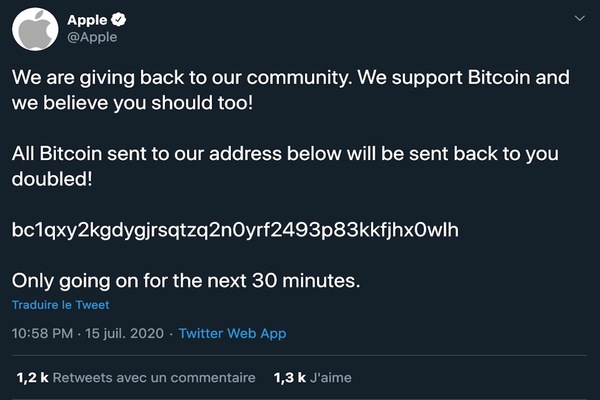This screenshot has height=400, width=600.
Task: Click "Traduire le Tweet" link
Action: point(60,305)
